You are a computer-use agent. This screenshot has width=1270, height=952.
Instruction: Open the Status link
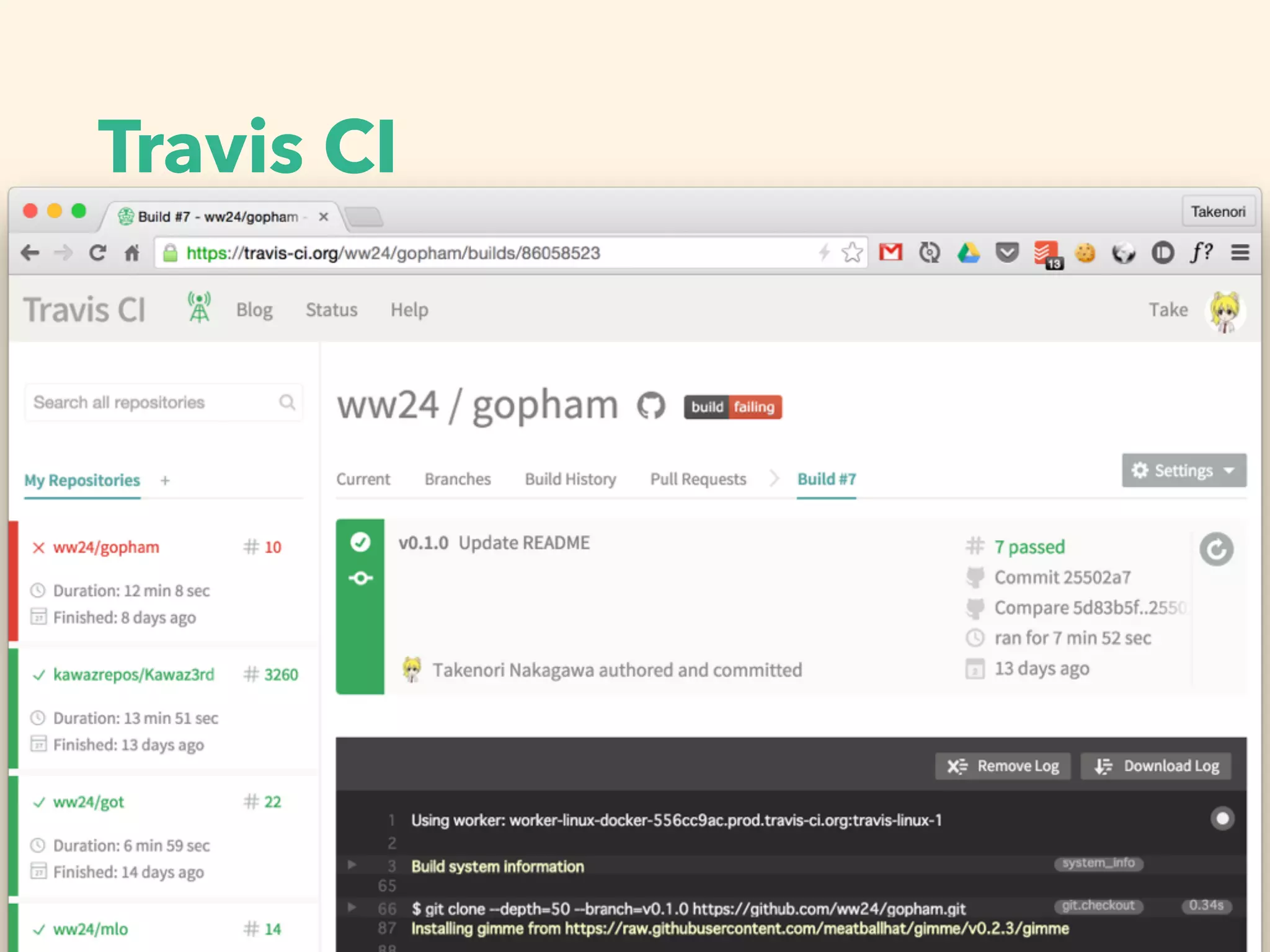point(332,310)
